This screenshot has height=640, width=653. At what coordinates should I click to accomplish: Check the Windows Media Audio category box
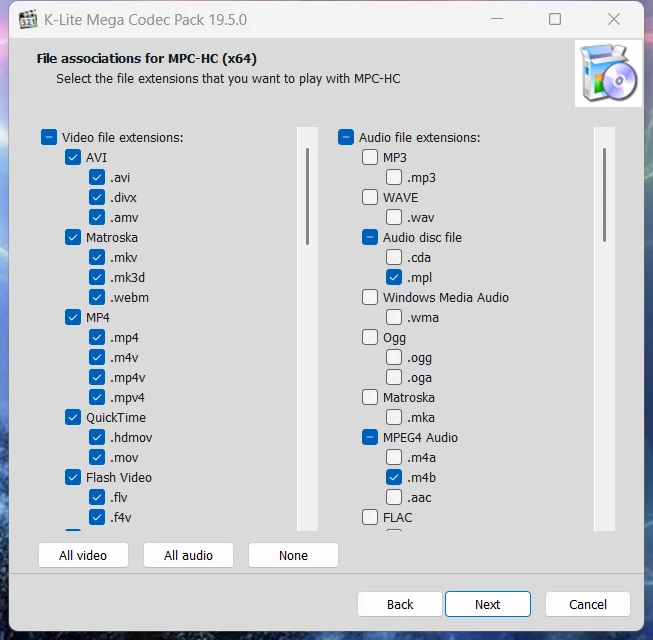tap(370, 297)
